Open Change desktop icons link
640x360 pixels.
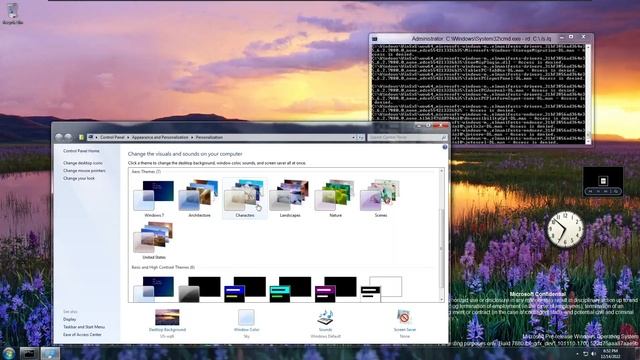[83, 163]
